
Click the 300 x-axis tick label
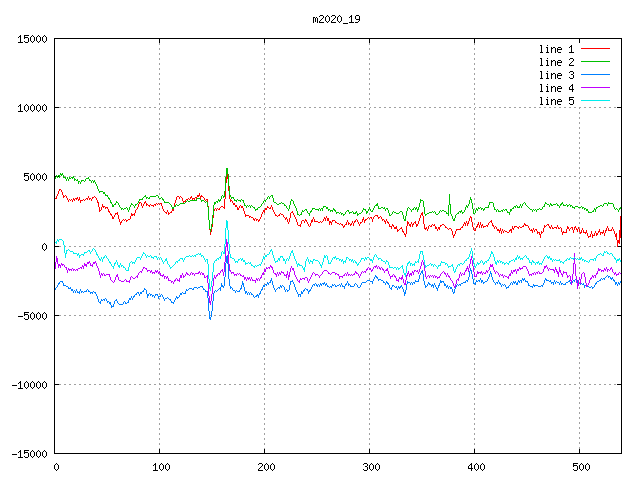pyautogui.click(x=370, y=467)
